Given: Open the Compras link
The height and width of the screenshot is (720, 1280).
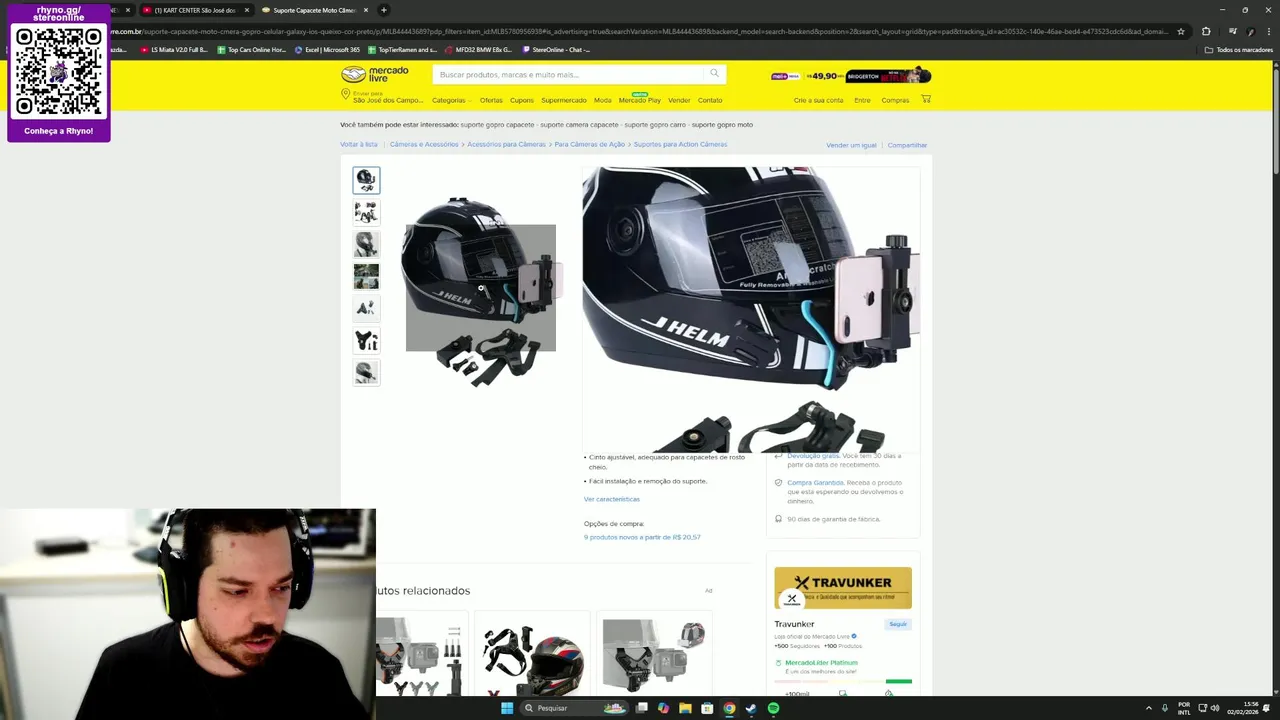Looking at the screenshot, I should [x=895, y=100].
